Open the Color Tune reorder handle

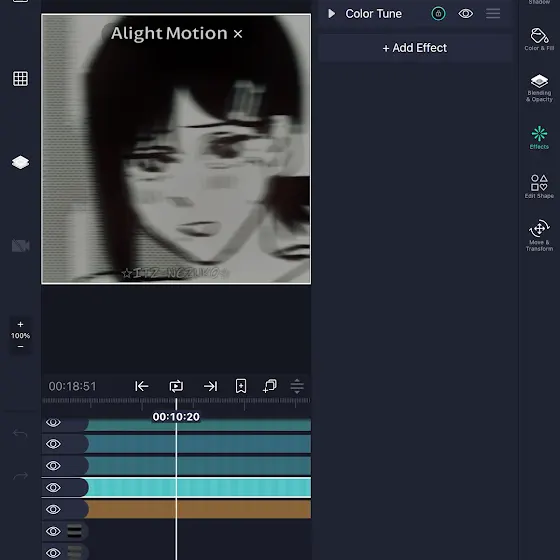493,14
